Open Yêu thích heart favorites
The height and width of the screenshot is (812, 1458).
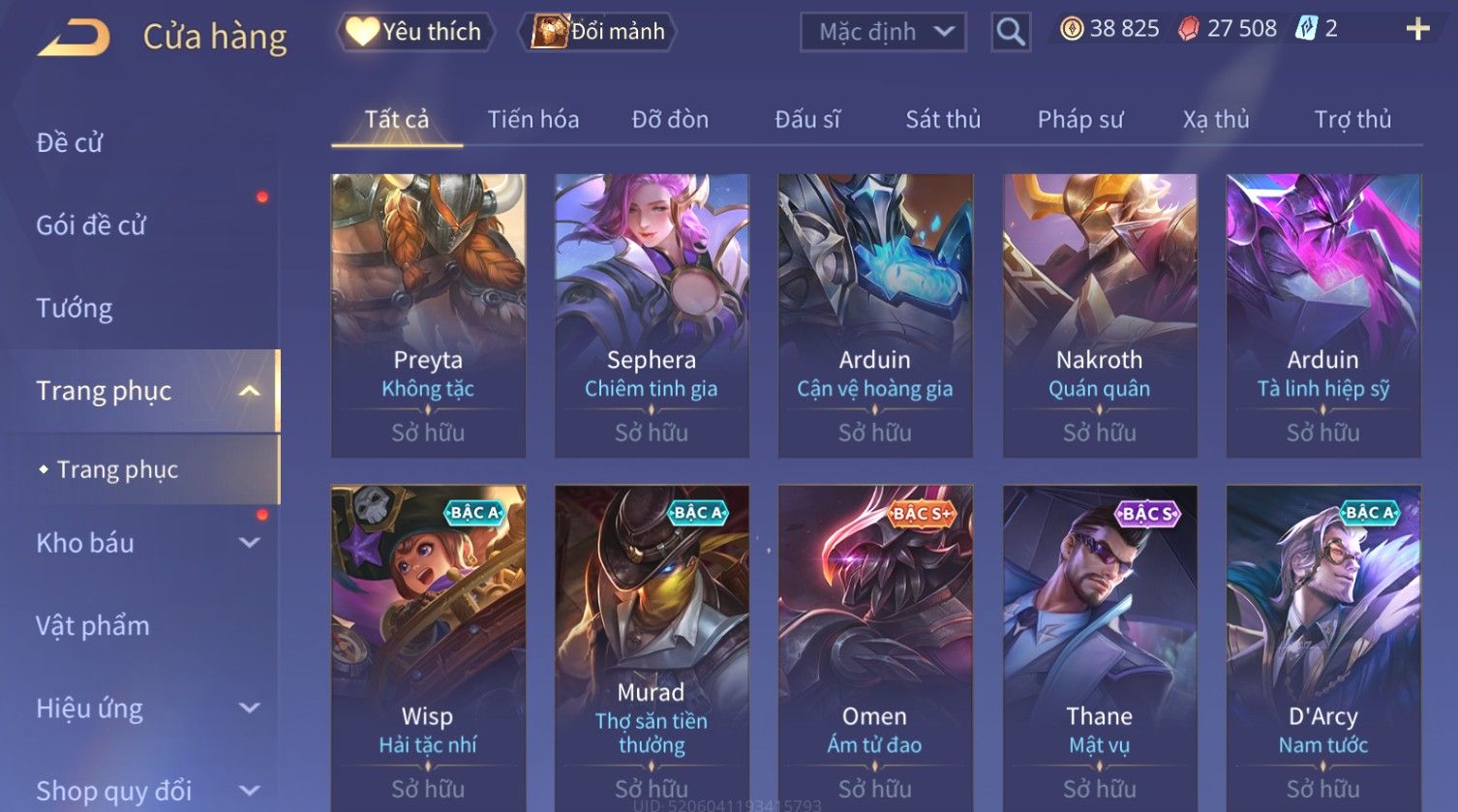[x=414, y=32]
